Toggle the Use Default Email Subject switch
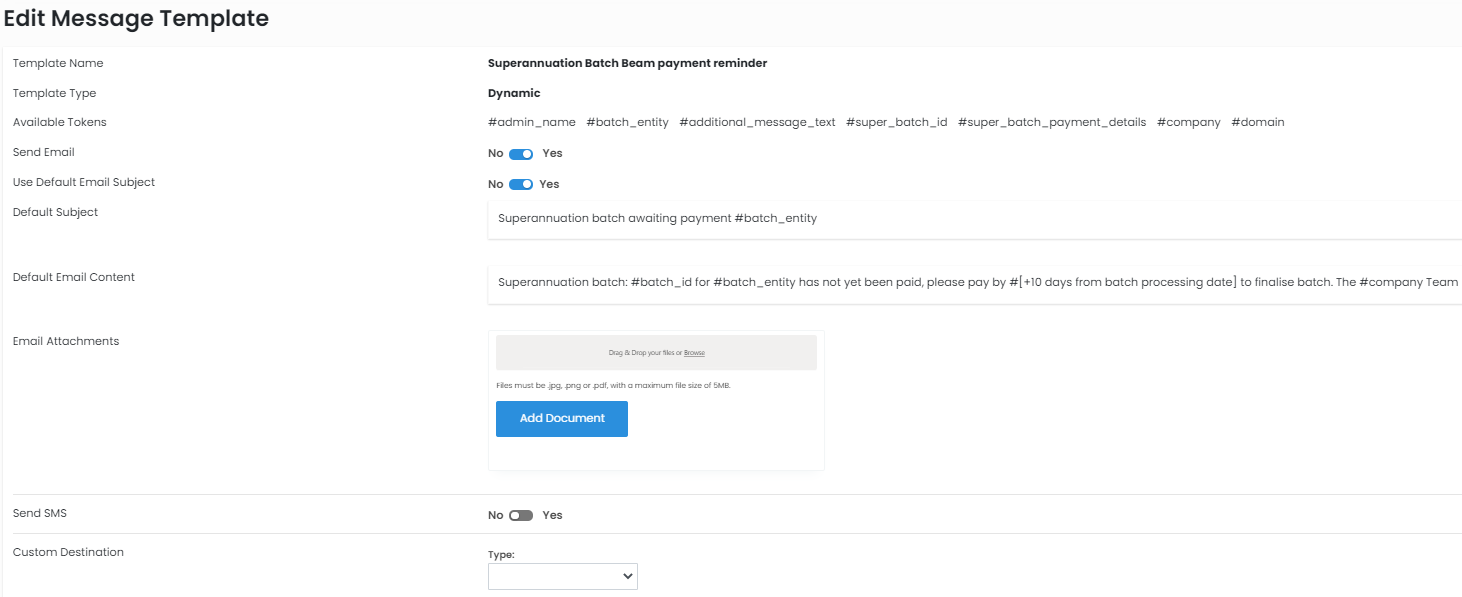The width and height of the screenshot is (1462, 597). click(521, 184)
